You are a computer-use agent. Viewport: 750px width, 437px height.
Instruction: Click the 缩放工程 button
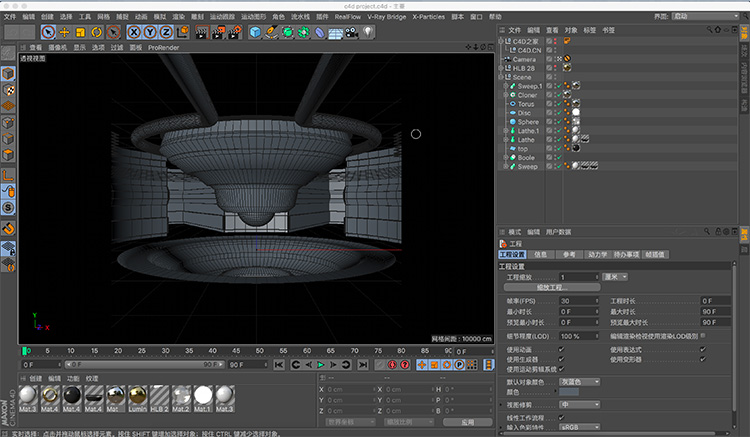click(x=552, y=287)
